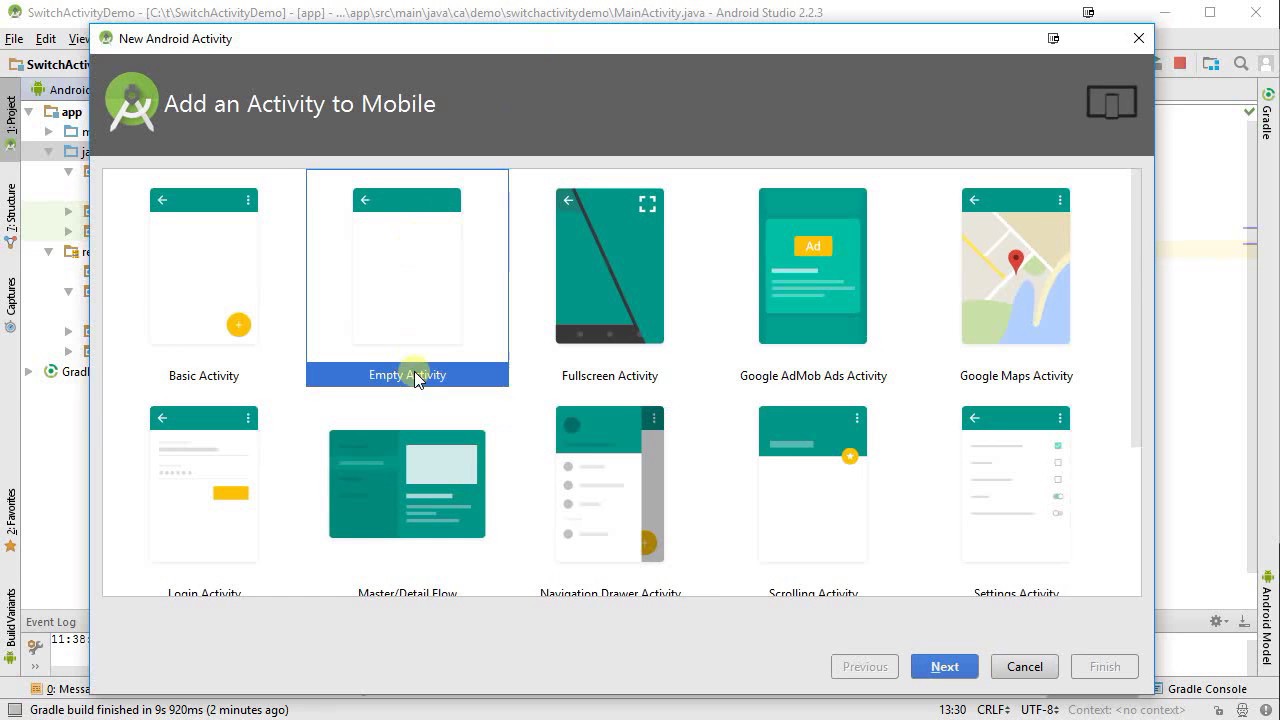
Task: Expand the Gradle Scripts node arrow
Action: (29, 371)
